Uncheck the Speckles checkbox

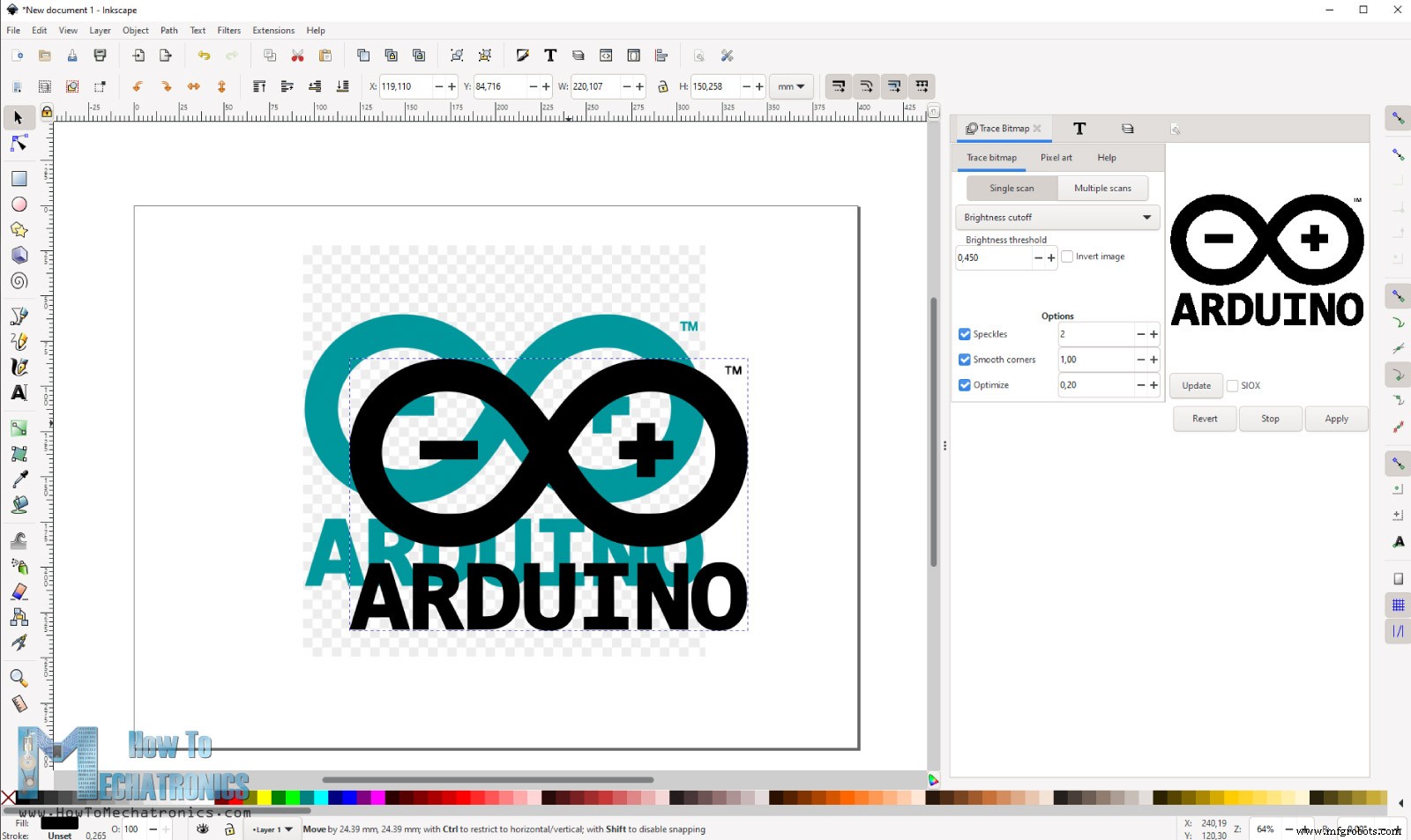(964, 334)
